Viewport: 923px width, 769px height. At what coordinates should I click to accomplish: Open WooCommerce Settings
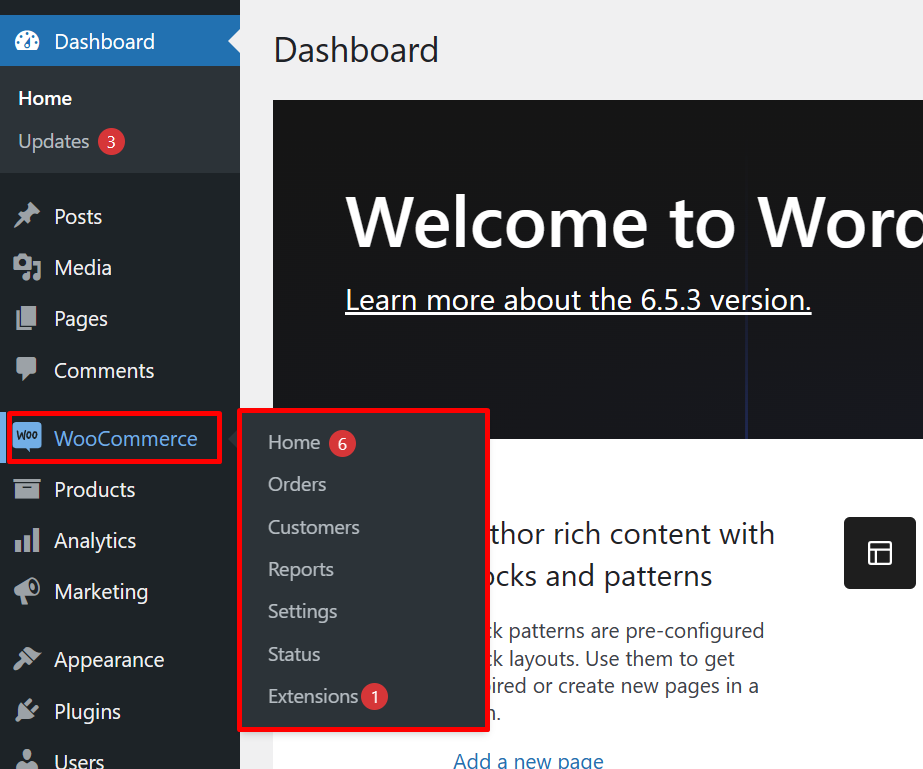303,612
